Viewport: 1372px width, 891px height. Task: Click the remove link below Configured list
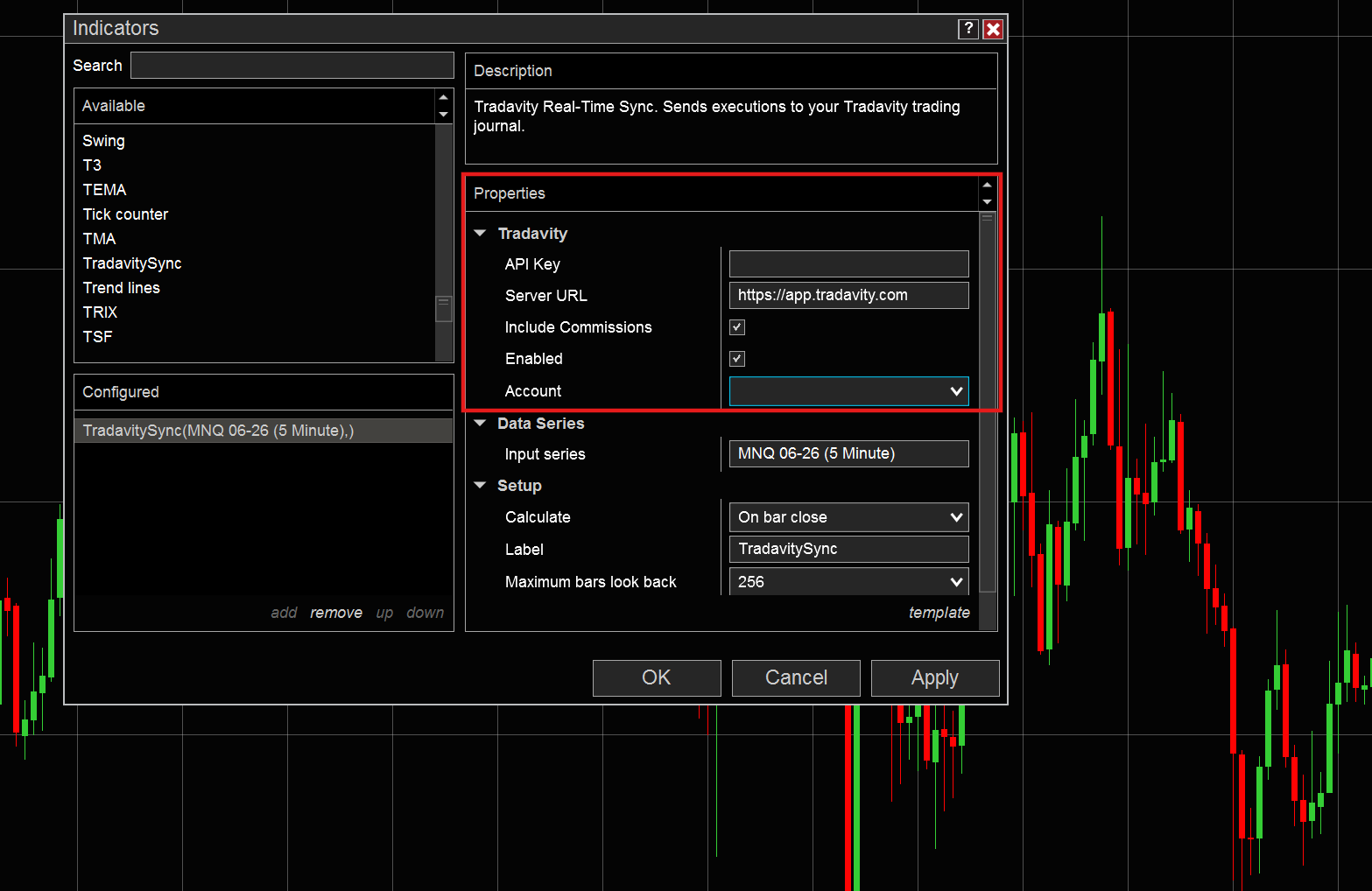pyautogui.click(x=336, y=613)
